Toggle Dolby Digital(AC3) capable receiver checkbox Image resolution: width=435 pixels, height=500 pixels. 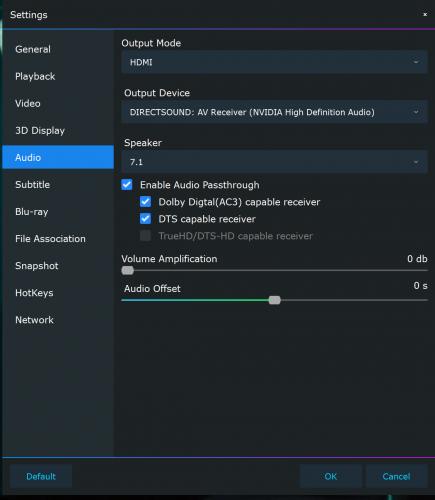(146, 202)
